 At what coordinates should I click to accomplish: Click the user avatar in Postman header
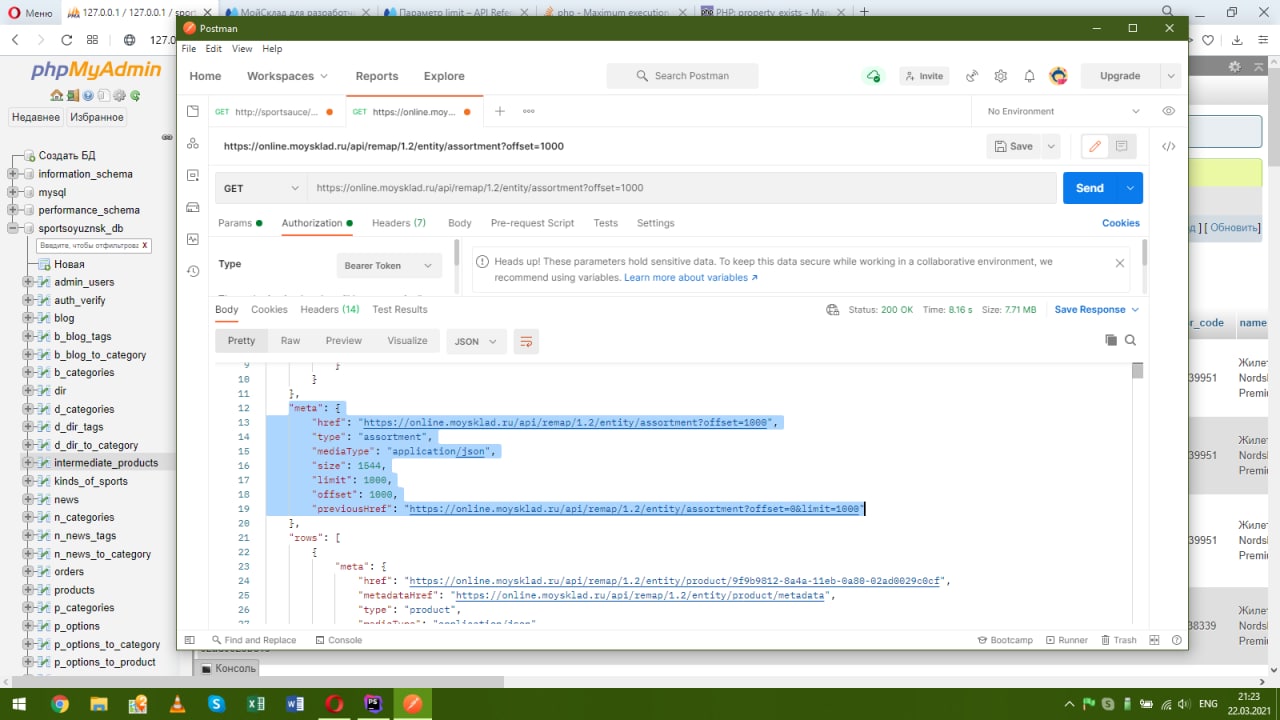1058,76
